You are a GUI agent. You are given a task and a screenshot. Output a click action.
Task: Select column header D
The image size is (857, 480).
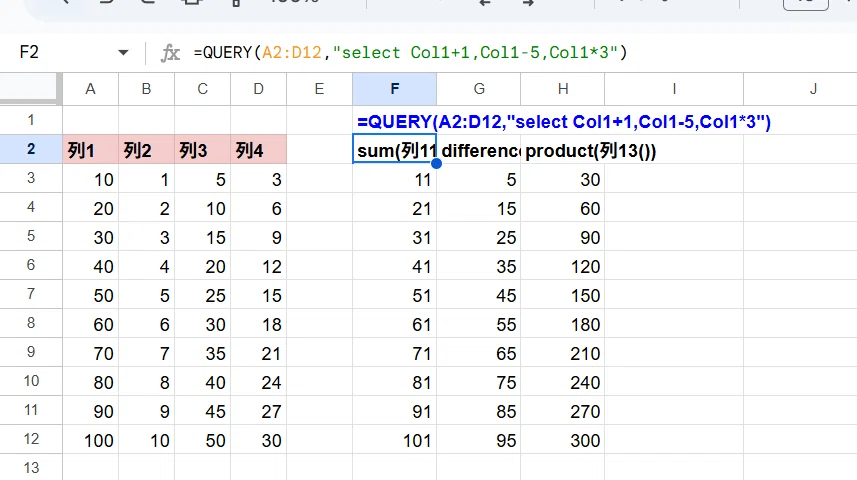click(259, 89)
